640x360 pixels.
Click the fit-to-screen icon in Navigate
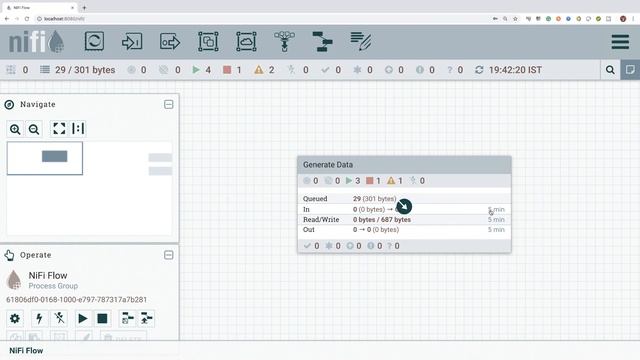point(59,129)
